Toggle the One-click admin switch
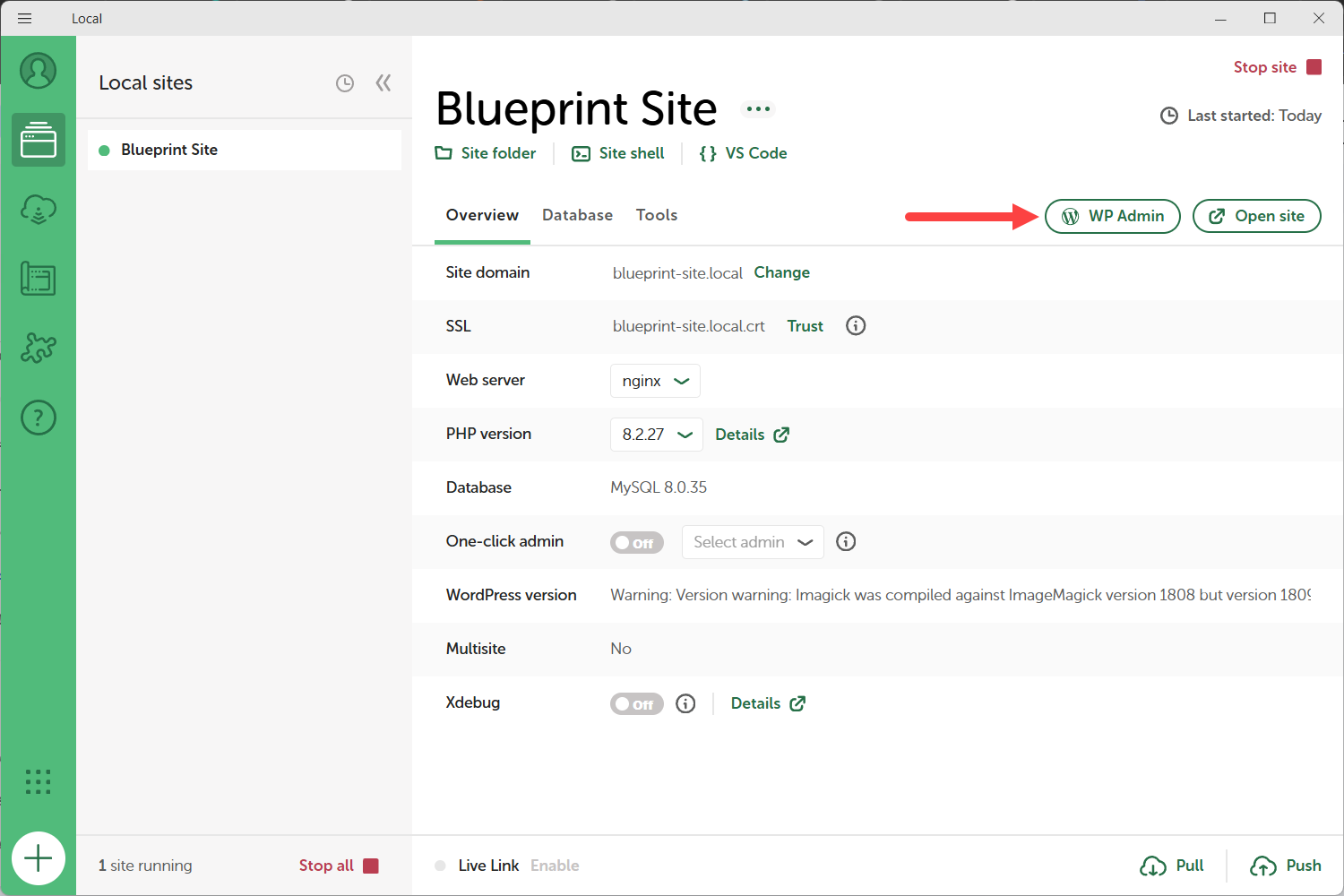The height and width of the screenshot is (896, 1344). pos(636,543)
